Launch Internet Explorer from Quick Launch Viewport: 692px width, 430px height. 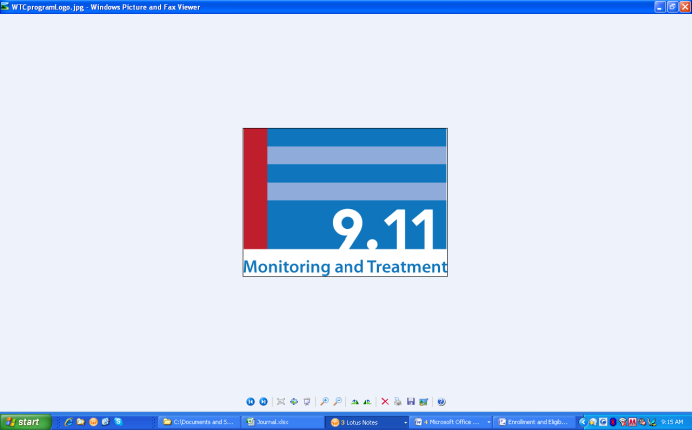68,422
